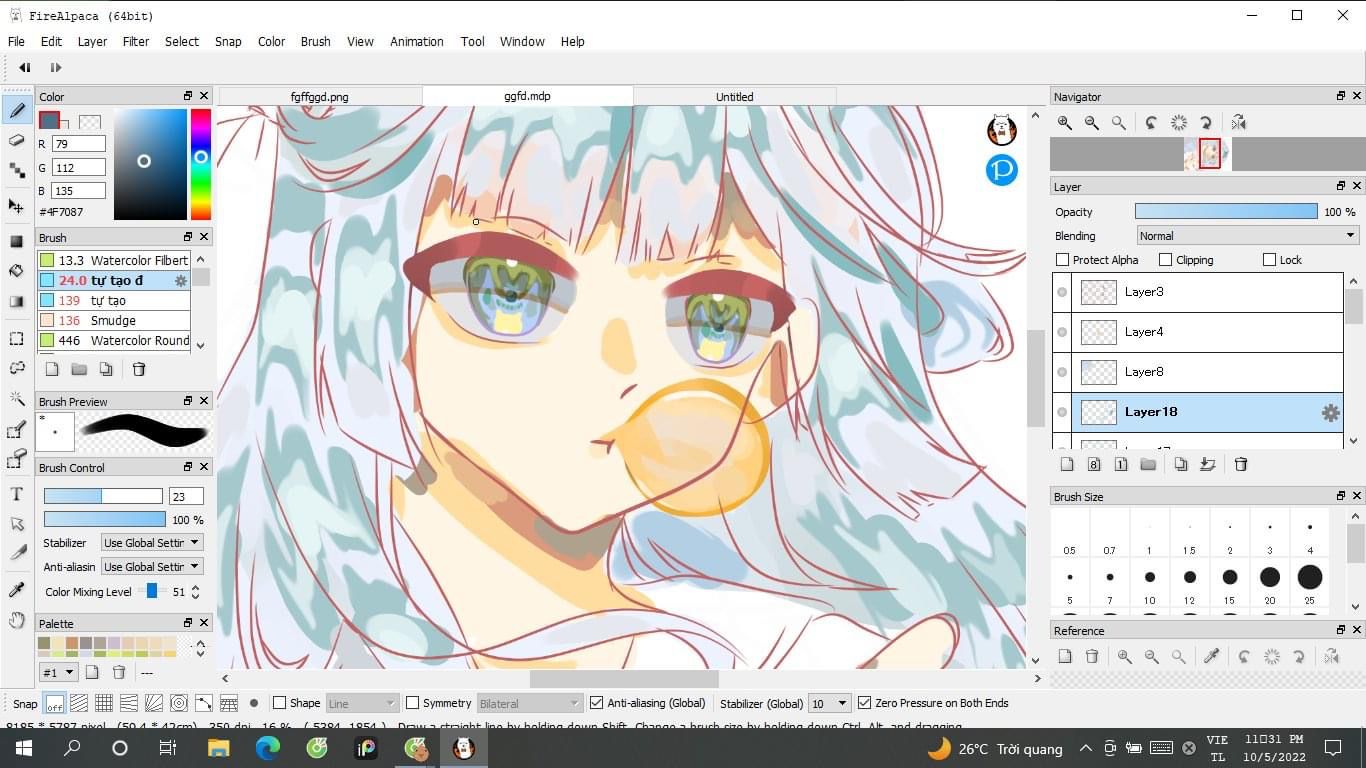The height and width of the screenshot is (768, 1366).
Task: Select the Eraser tool in left toolbar
Action: point(16,141)
